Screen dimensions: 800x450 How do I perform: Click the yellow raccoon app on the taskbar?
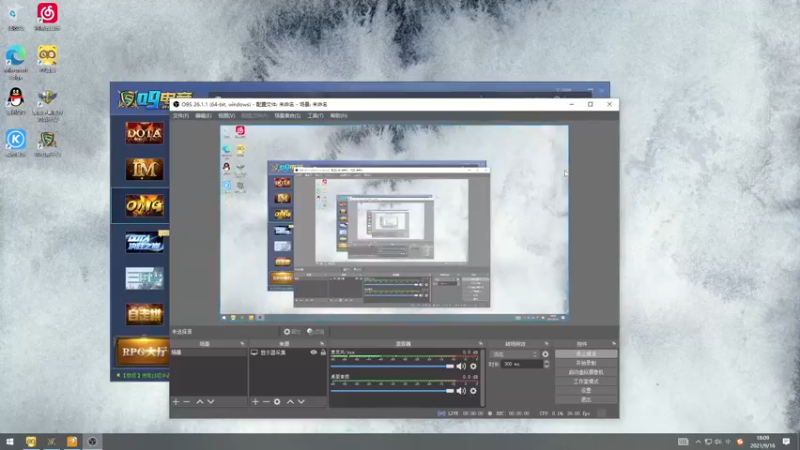(x=31, y=442)
